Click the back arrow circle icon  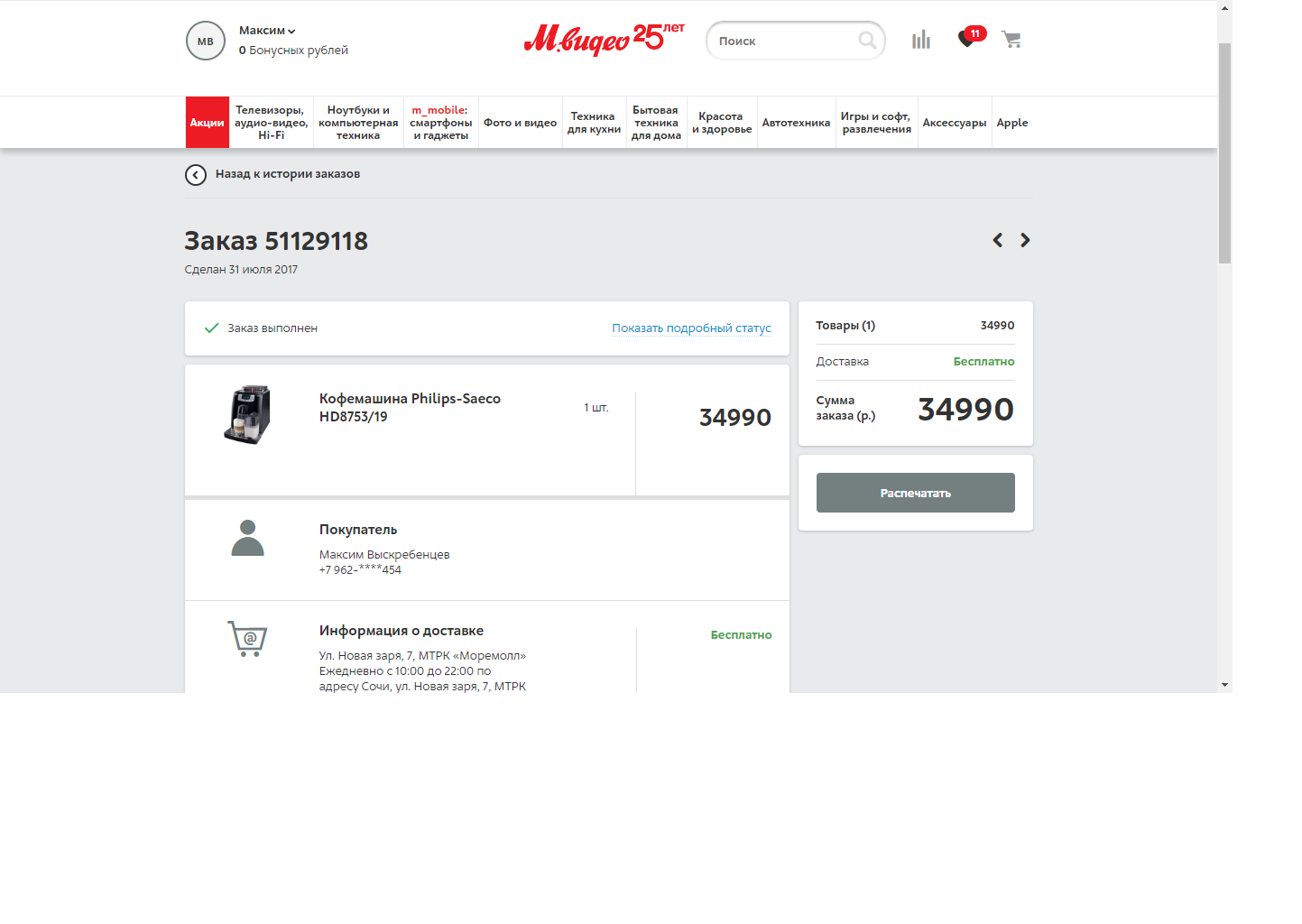pos(196,175)
